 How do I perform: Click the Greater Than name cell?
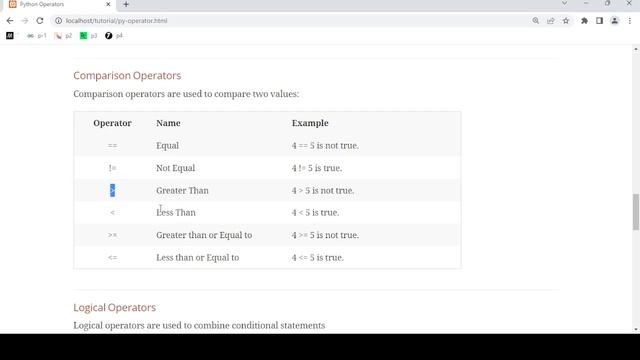(182, 191)
